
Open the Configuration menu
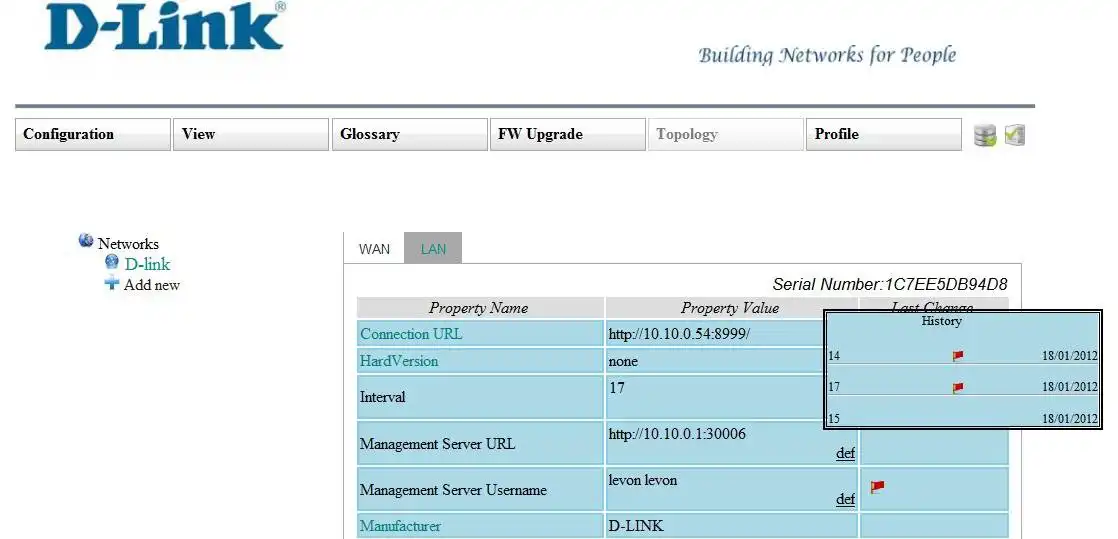pyautogui.click(x=93, y=134)
